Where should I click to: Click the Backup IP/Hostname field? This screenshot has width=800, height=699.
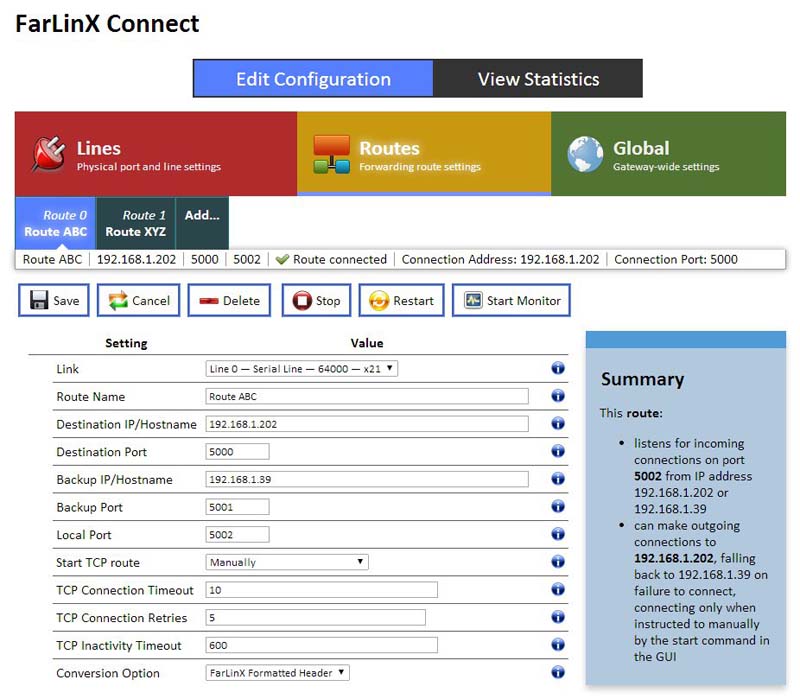367,479
